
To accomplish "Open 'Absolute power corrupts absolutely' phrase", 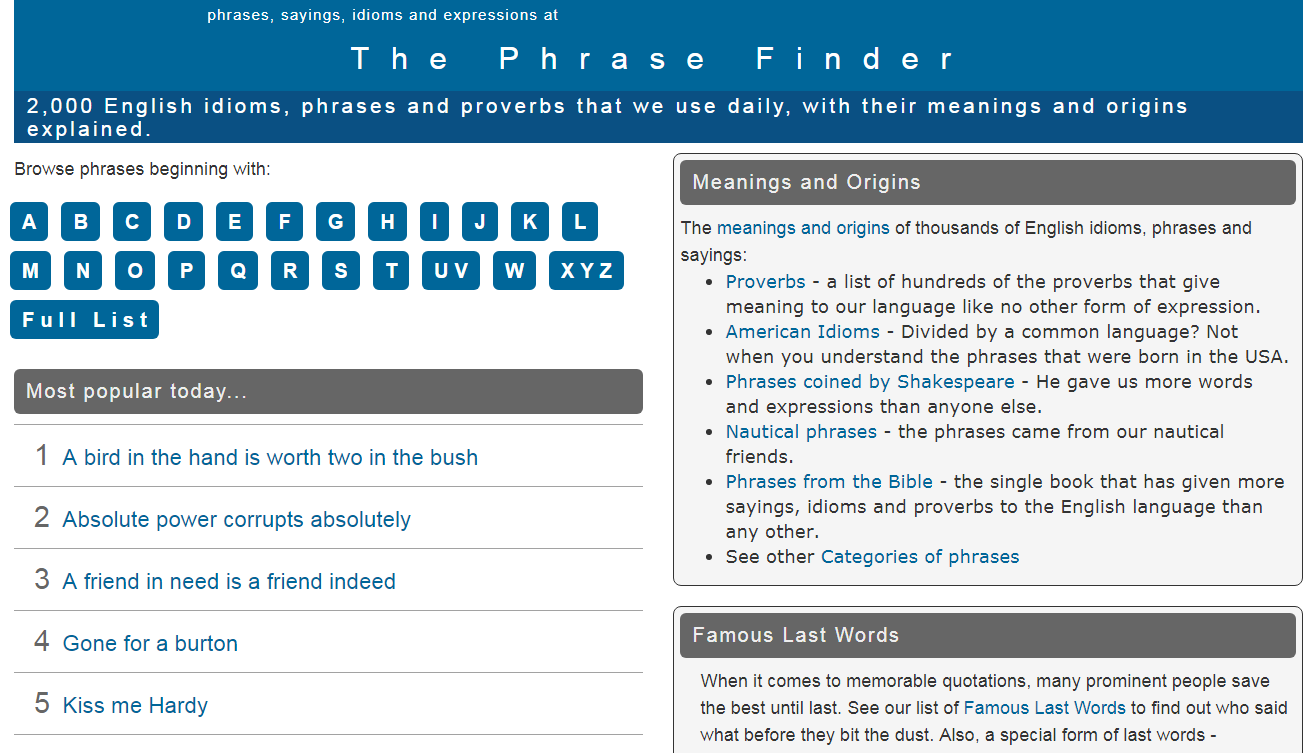I will pos(236,519).
